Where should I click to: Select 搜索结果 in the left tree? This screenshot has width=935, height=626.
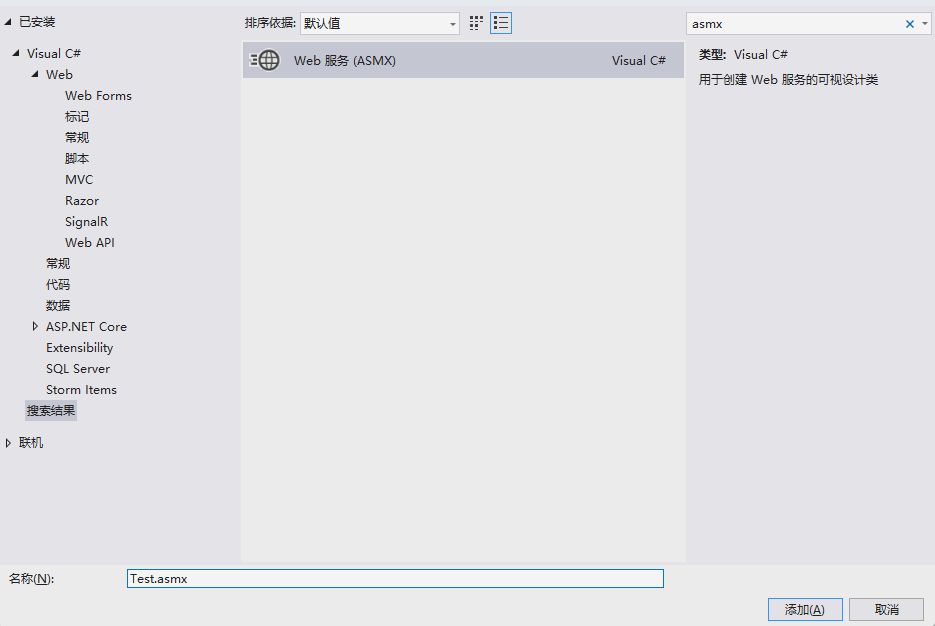point(51,411)
